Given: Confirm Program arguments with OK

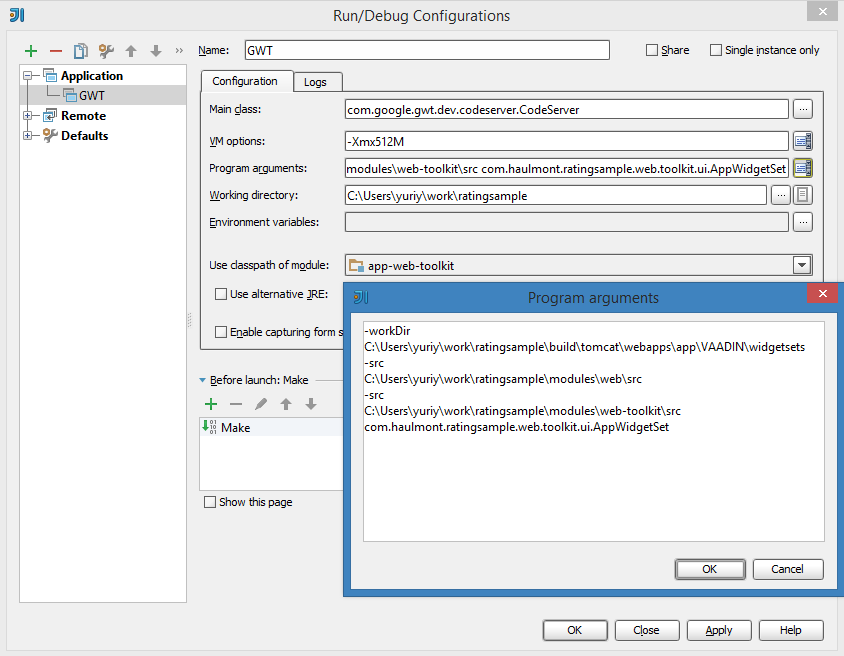Looking at the screenshot, I should click(x=710, y=569).
